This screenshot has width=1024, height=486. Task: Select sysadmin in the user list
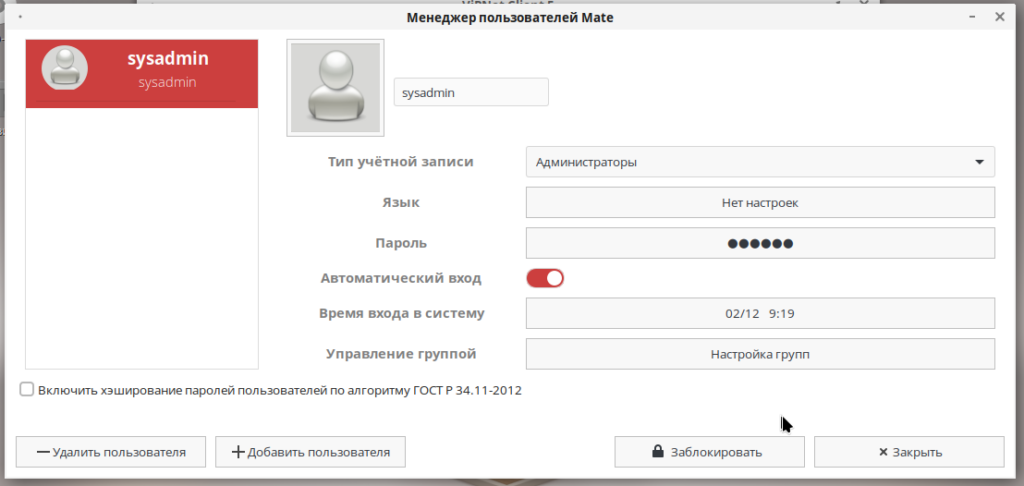tap(142, 74)
